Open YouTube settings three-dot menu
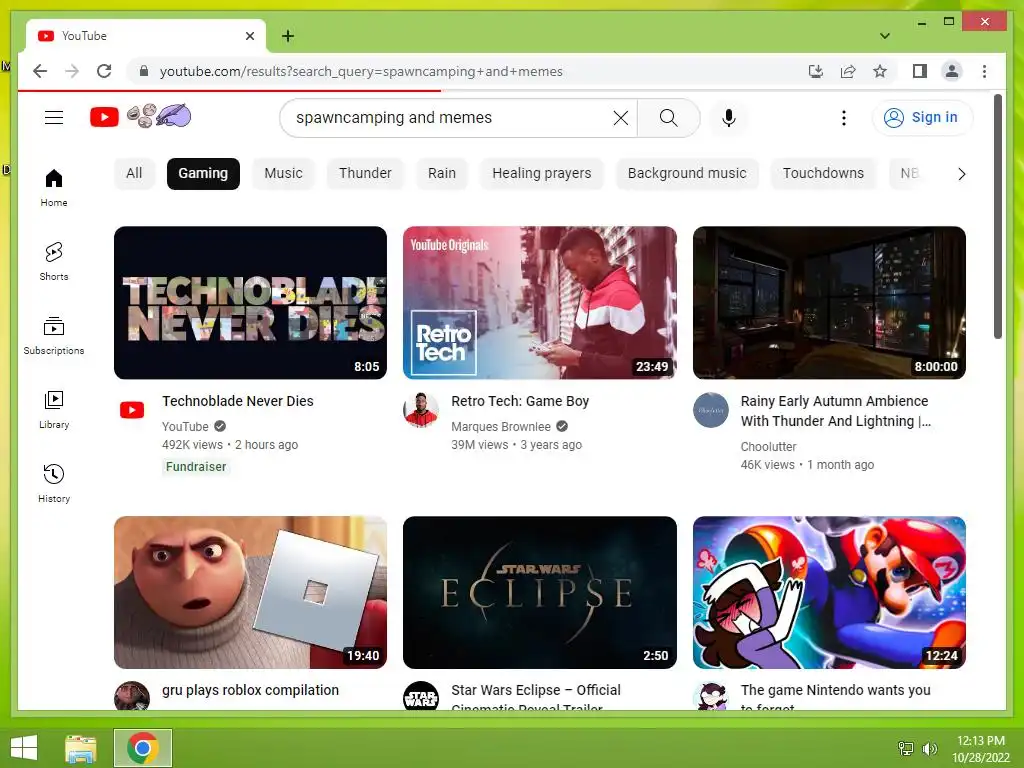Viewport: 1024px width, 768px height. point(844,118)
